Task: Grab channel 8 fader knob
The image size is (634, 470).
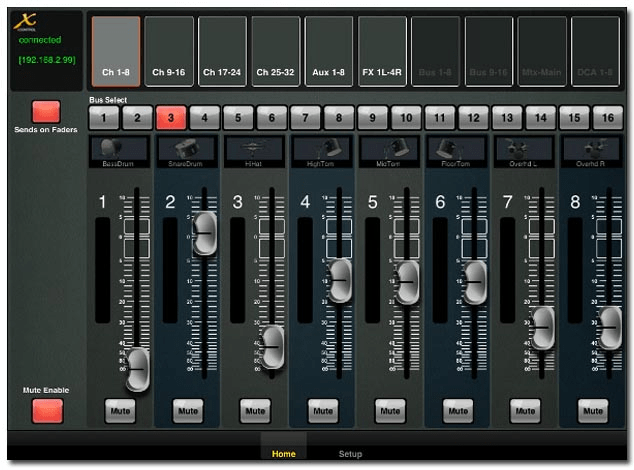Action: coord(611,328)
